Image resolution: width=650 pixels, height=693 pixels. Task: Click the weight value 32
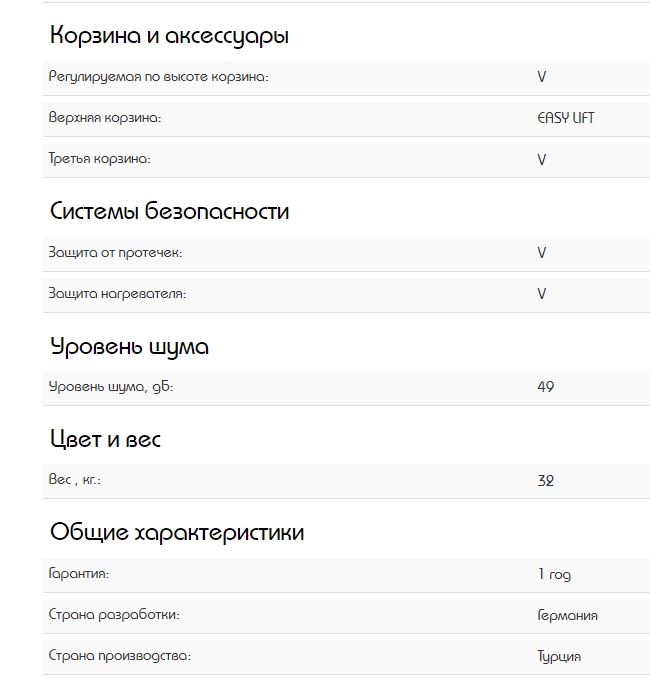tap(545, 480)
